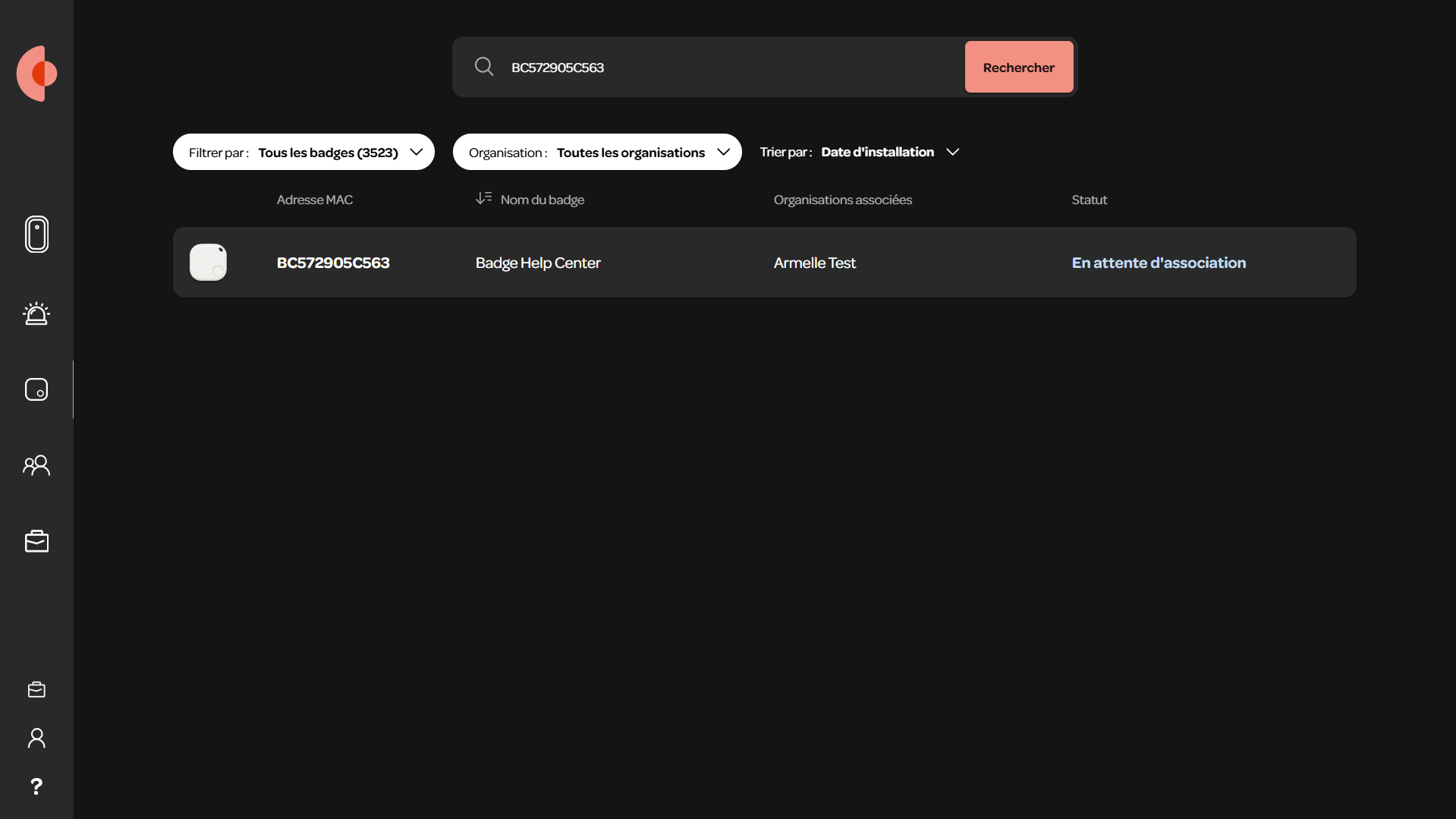Open the help question mark

point(36,786)
